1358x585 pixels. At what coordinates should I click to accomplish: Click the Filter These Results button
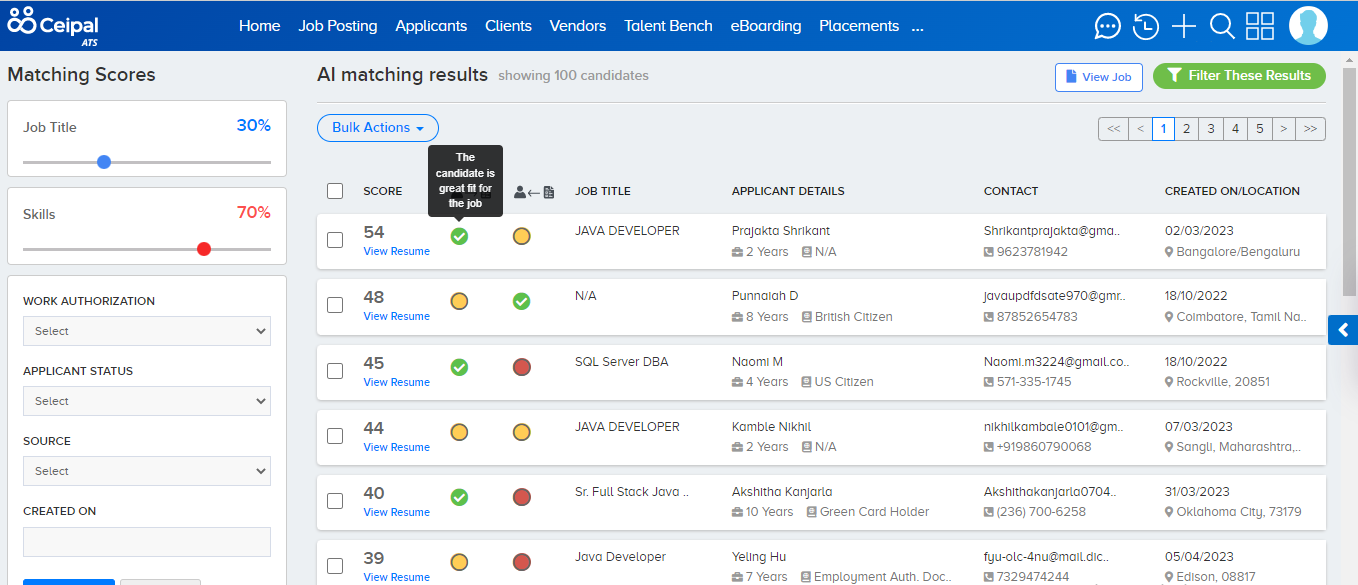point(1239,75)
